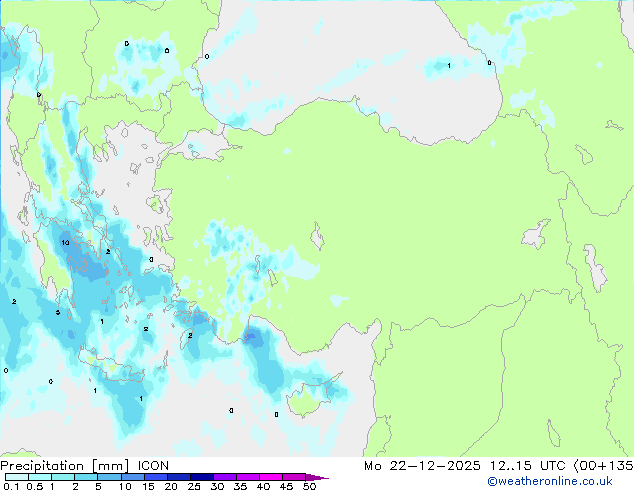The height and width of the screenshot is (490, 634).
Task: Click the 30–35 mm purple legend swatch
Action: click(x=225, y=477)
